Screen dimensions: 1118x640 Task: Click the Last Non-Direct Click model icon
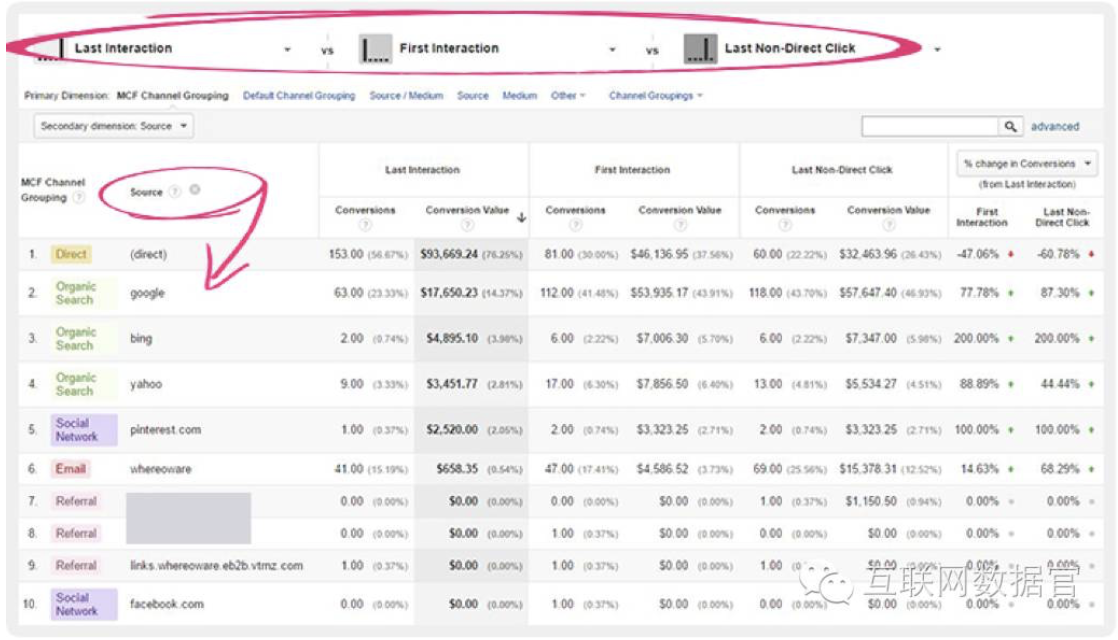701,49
